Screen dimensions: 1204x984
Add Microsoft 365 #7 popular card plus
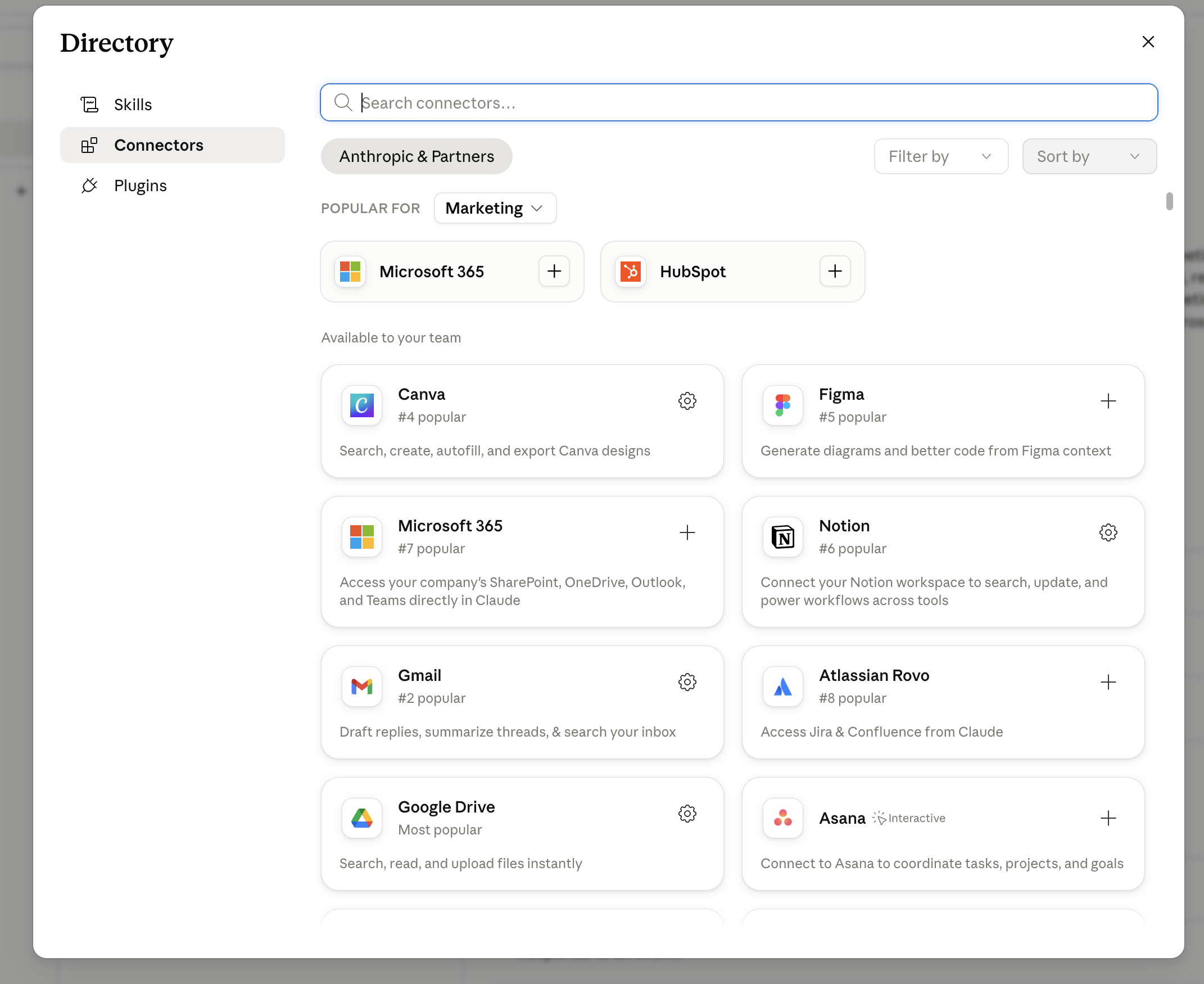point(687,533)
